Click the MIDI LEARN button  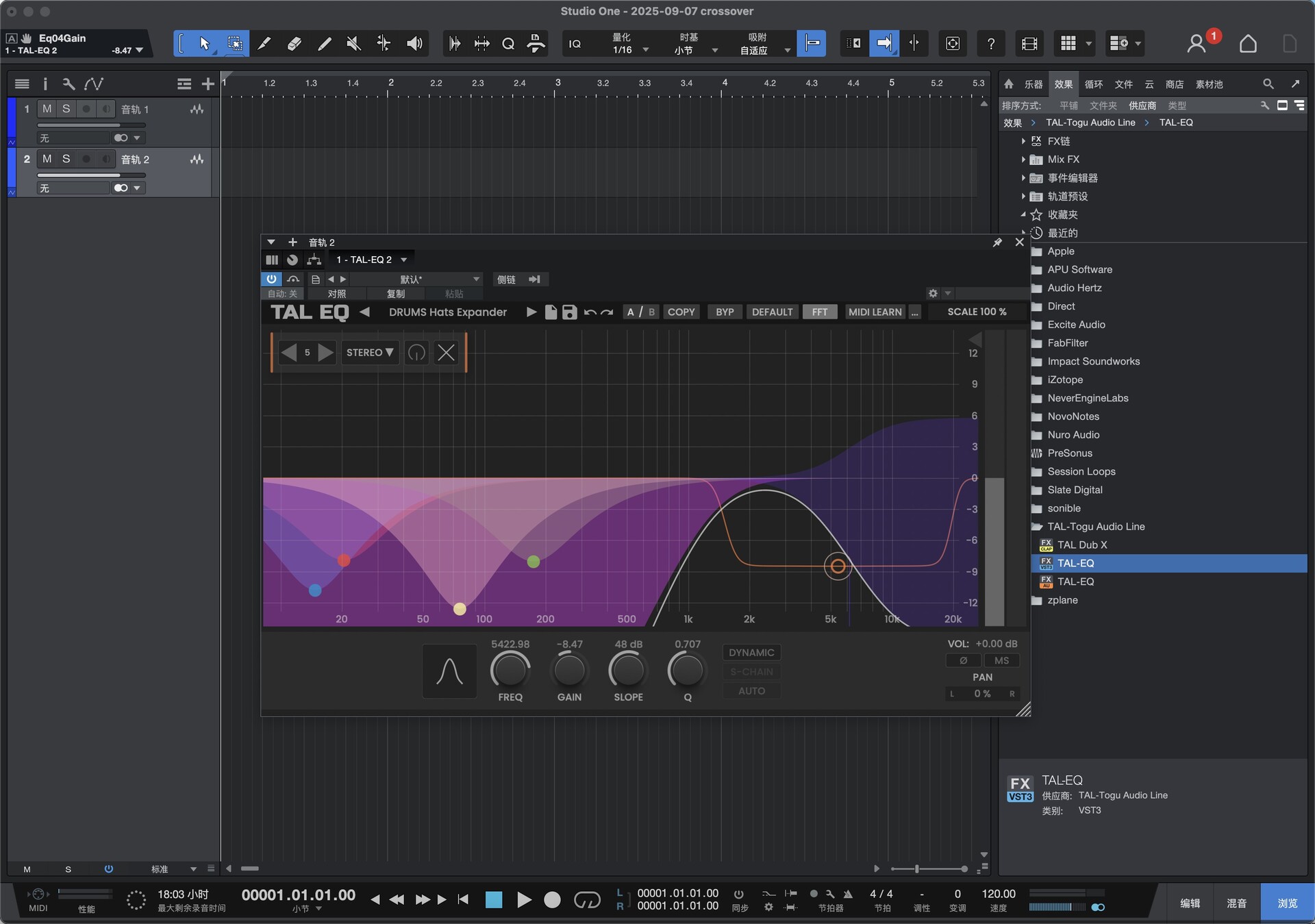click(x=875, y=312)
